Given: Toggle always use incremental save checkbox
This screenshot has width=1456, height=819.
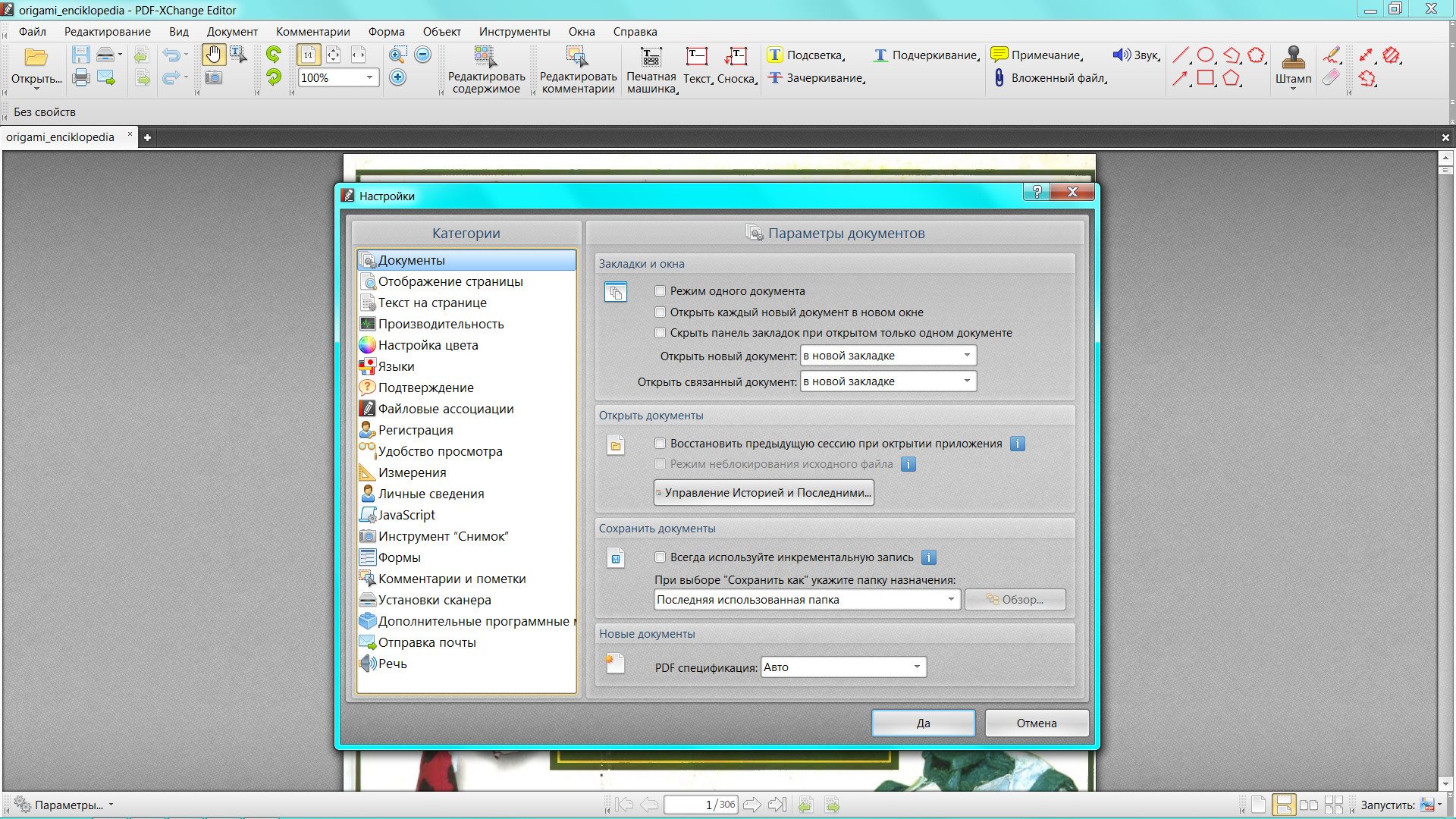Looking at the screenshot, I should [x=660, y=557].
